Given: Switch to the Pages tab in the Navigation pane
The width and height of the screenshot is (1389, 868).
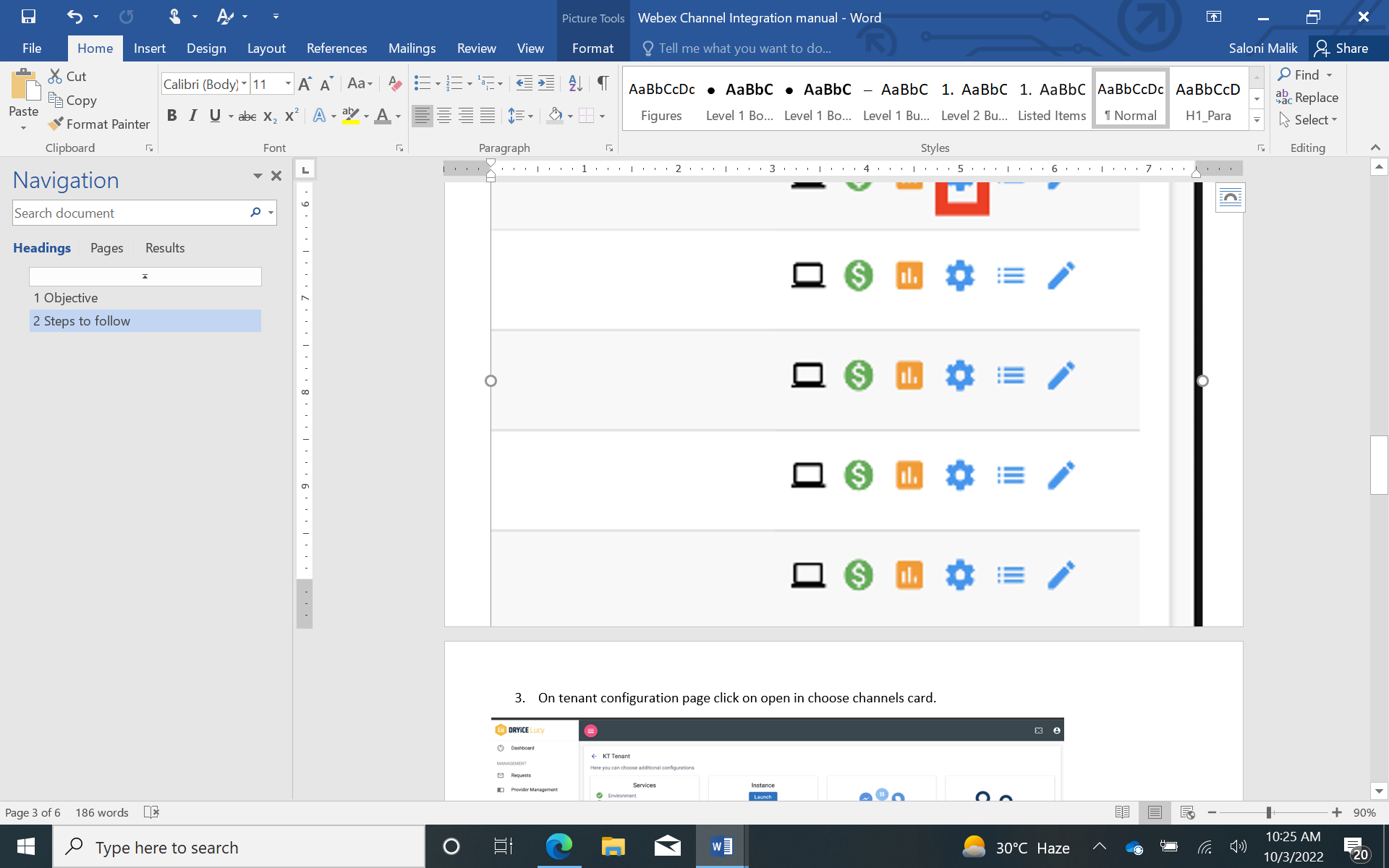Looking at the screenshot, I should coord(106,248).
